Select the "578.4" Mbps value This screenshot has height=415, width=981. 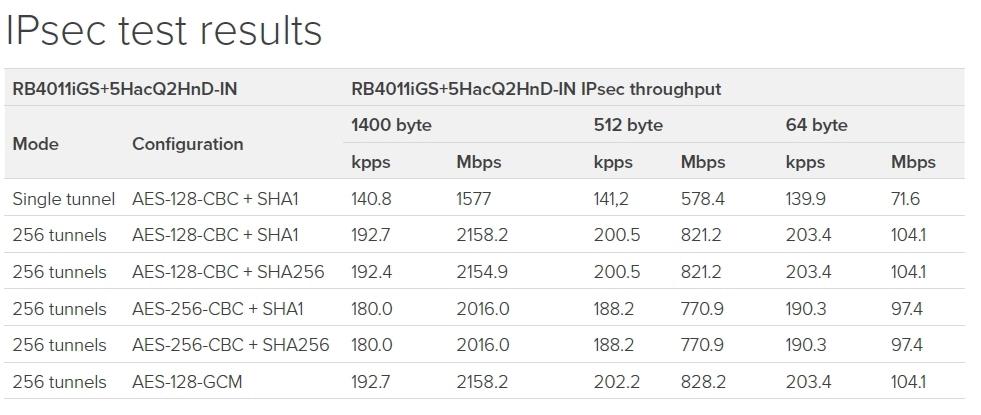click(702, 199)
